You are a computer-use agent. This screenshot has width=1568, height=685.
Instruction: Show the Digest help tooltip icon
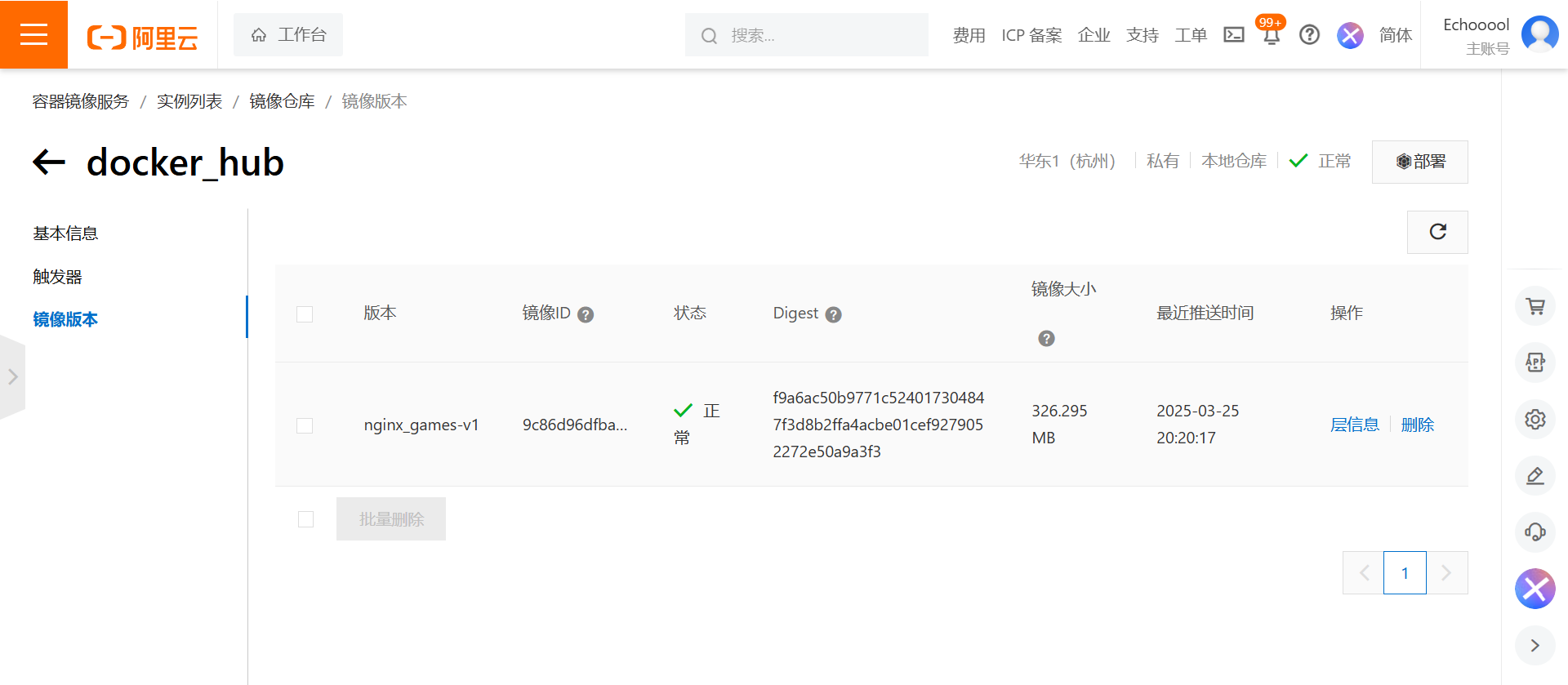[833, 314]
